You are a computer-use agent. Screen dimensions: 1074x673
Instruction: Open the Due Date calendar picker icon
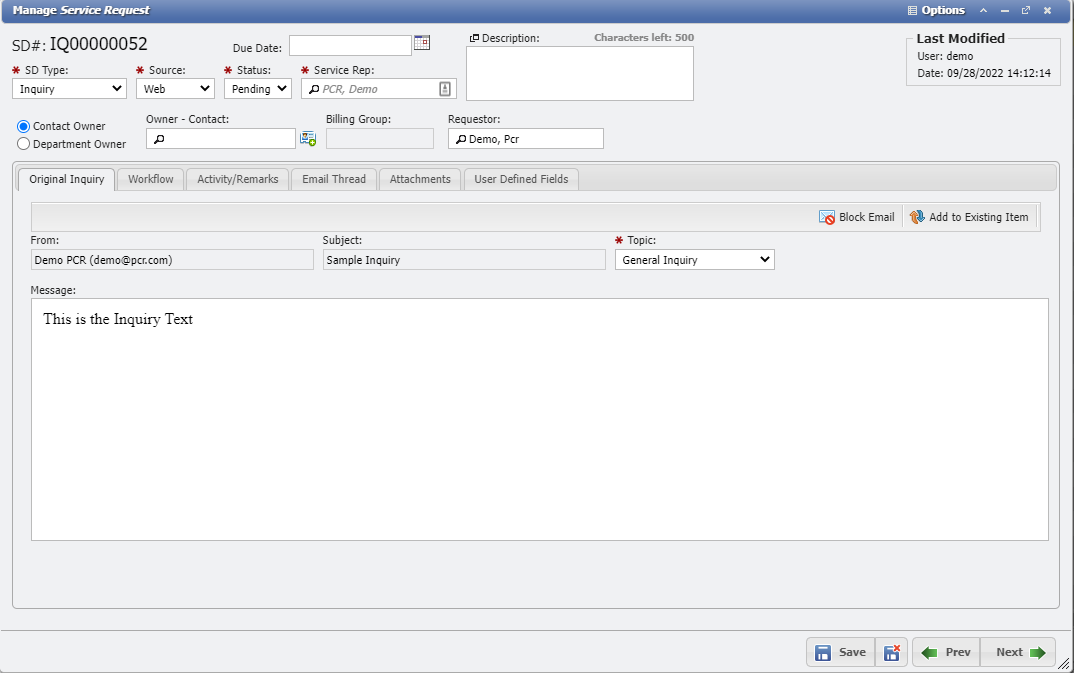pos(422,43)
